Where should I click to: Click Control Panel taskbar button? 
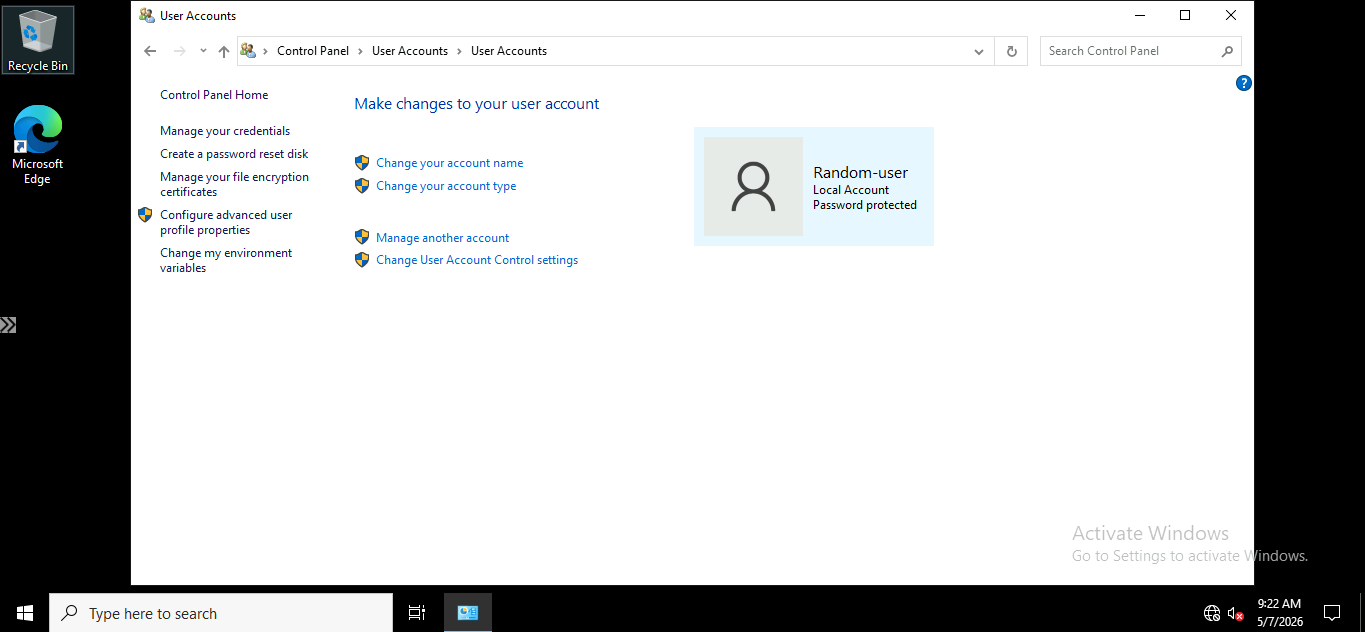tap(468, 613)
